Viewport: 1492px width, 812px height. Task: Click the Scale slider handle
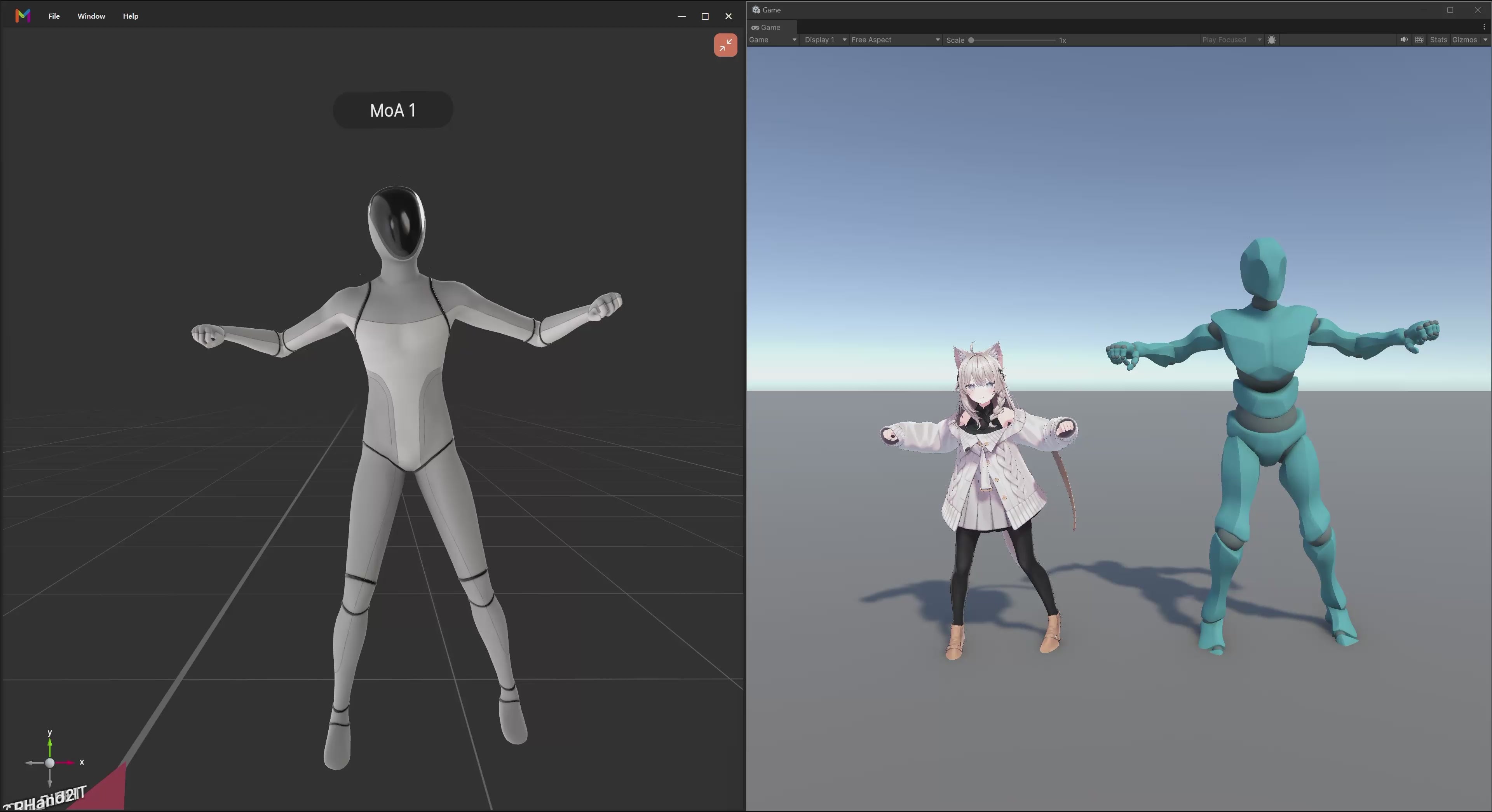coord(971,40)
